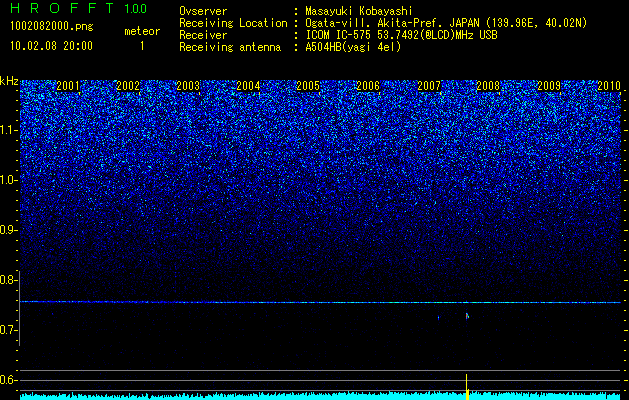The image size is (629, 400).
Task: Click the 2009 time marker
Action: pyautogui.click(x=549, y=86)
